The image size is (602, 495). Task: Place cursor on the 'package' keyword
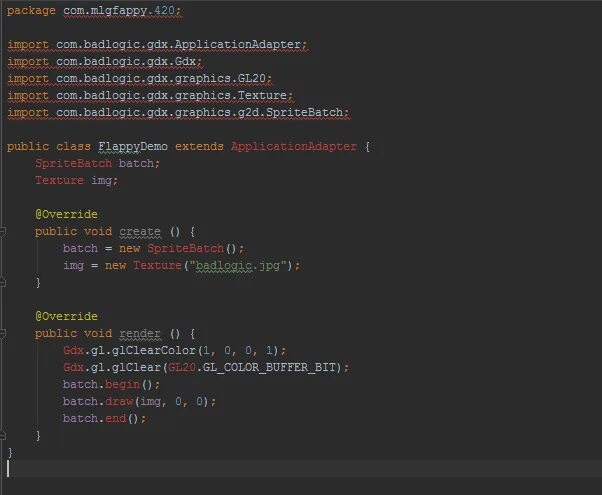click(x=31, y=10)
